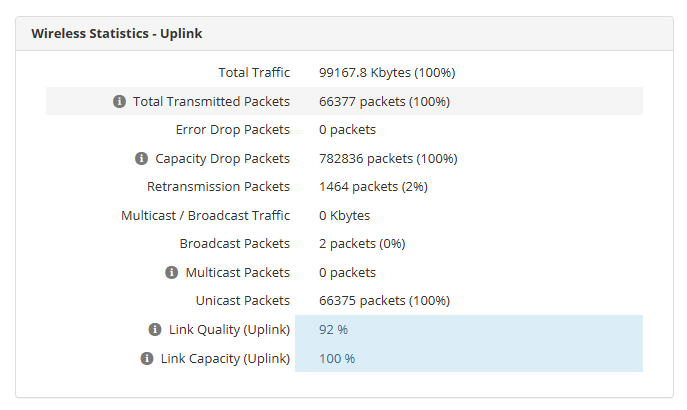Click the Broadcast Packets label
687x410 pixels.
pos(235,243)
